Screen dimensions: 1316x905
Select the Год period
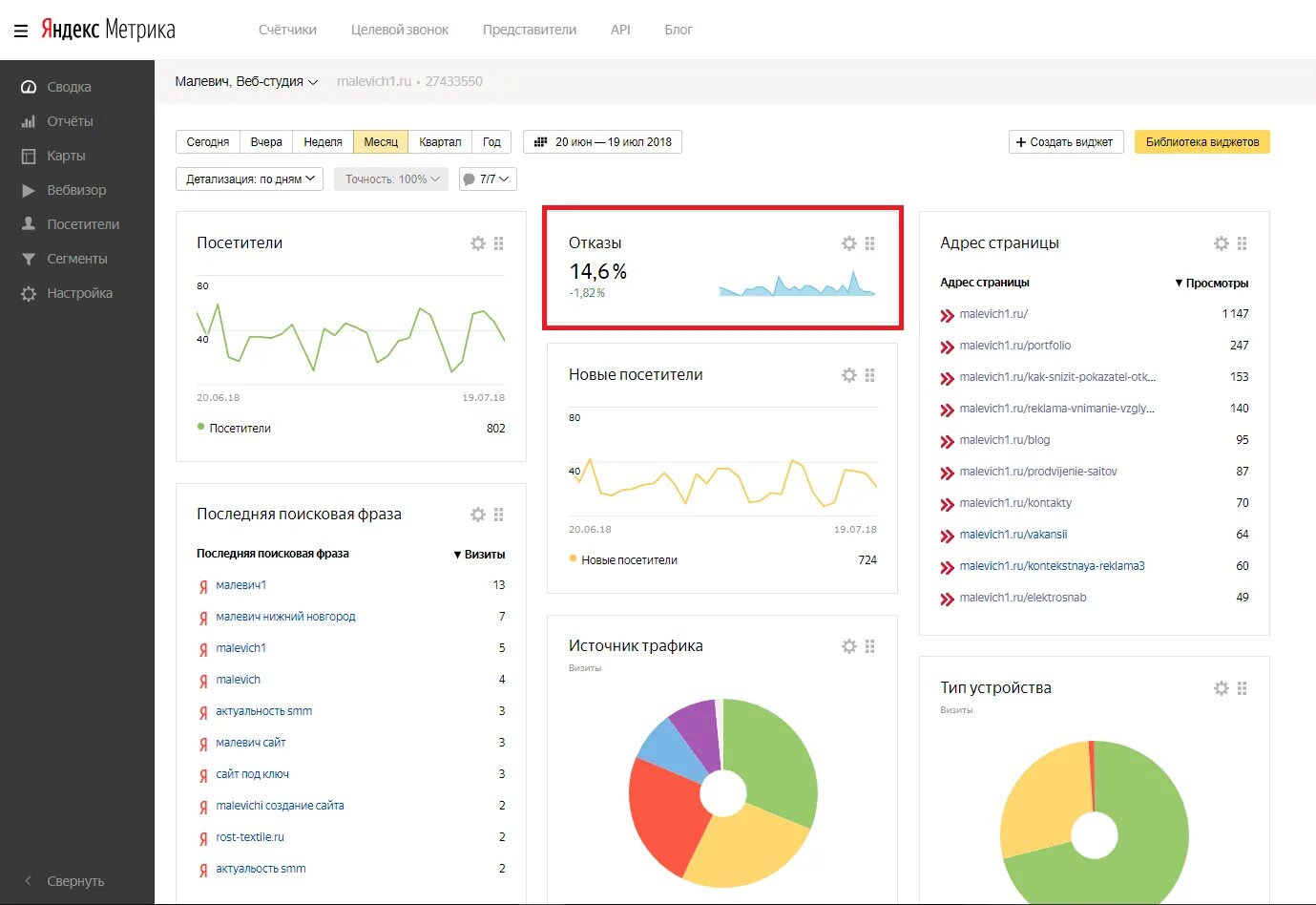point(491,142)
